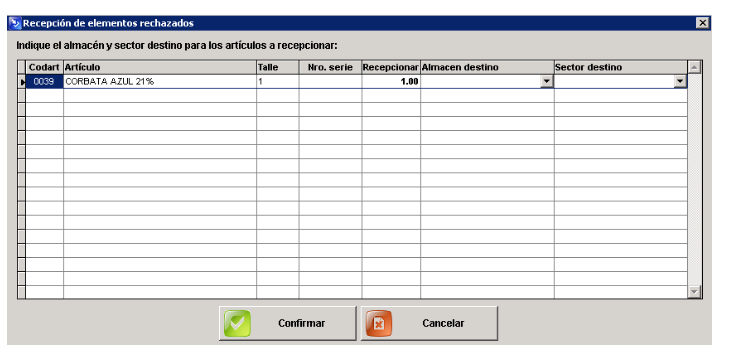Open the Sector destino dropdown arrow

point(680,82)
